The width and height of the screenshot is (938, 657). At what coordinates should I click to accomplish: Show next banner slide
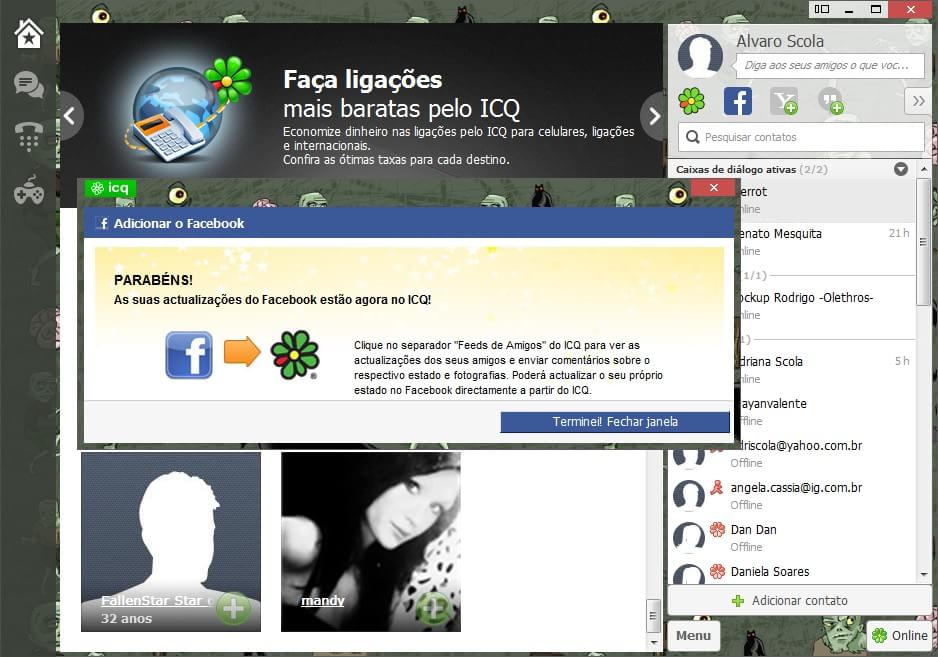(654, 115)
